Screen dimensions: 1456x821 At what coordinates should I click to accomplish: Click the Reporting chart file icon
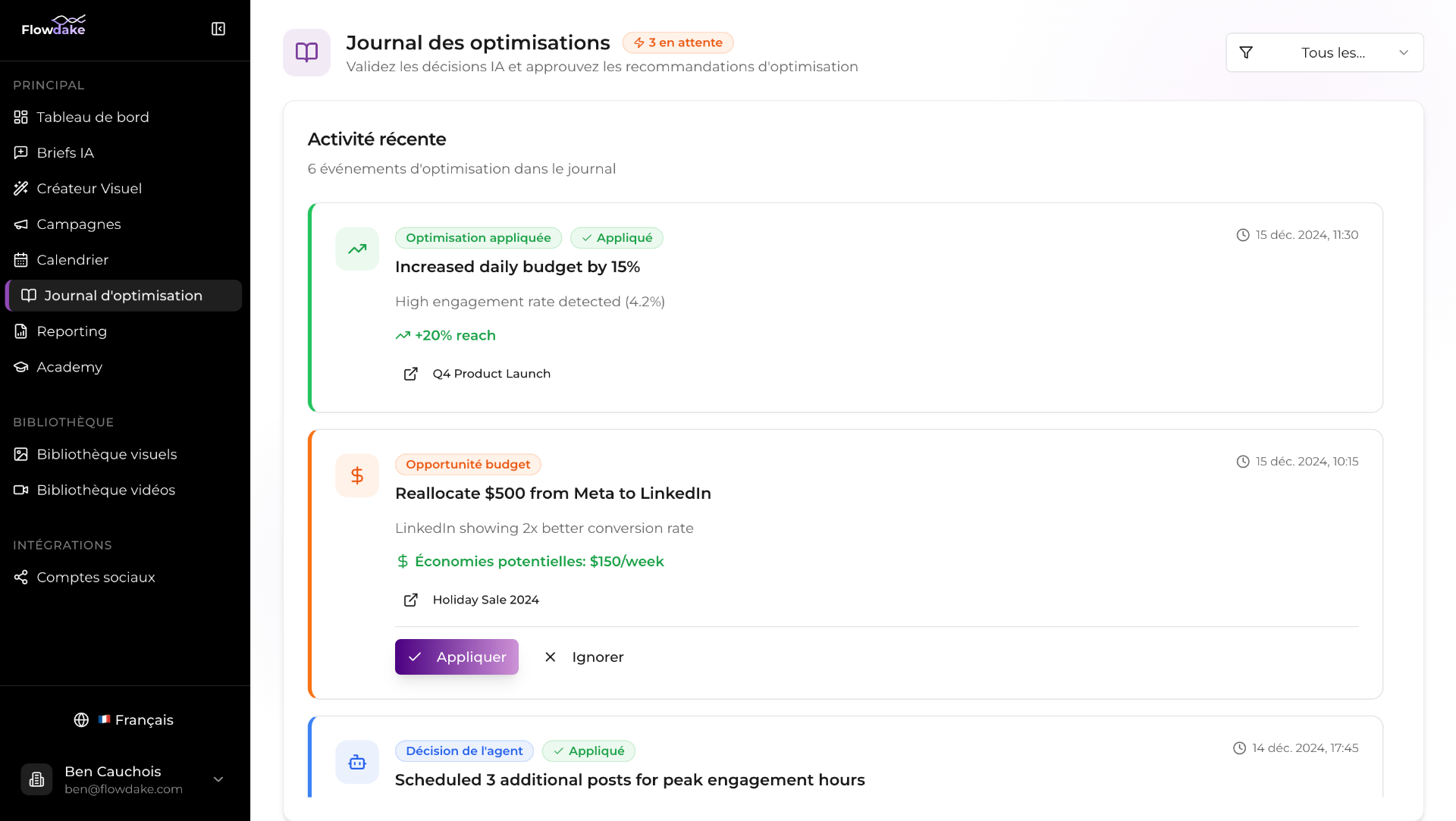click(x=21, y=331)
